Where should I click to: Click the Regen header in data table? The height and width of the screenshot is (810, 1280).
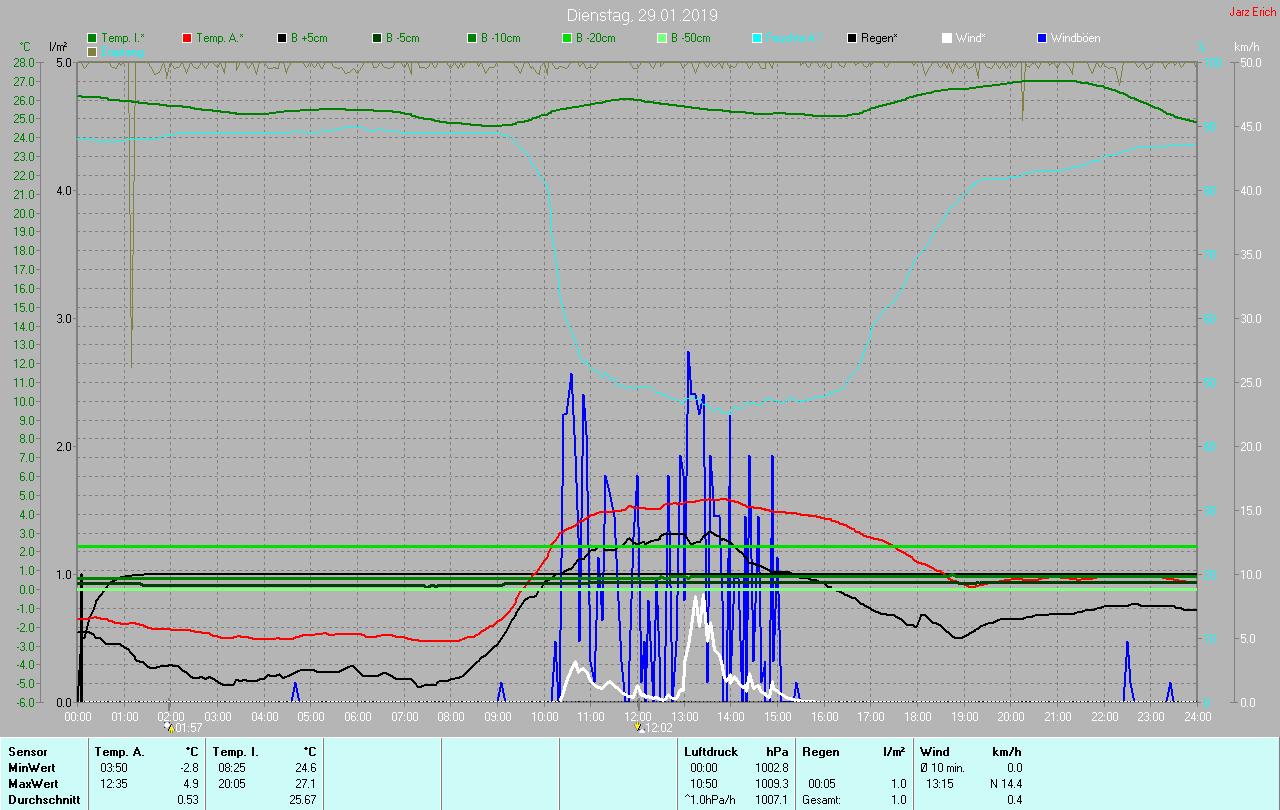pos(820,751)
